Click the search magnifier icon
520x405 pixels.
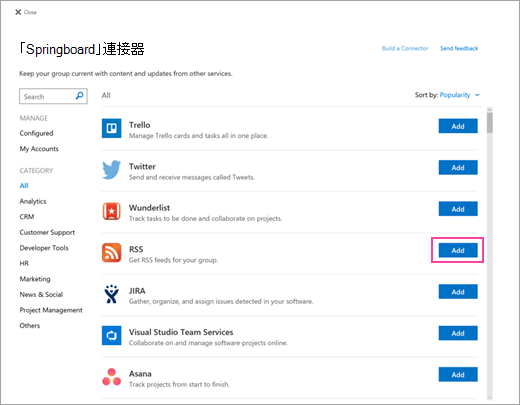coord(79,96)
